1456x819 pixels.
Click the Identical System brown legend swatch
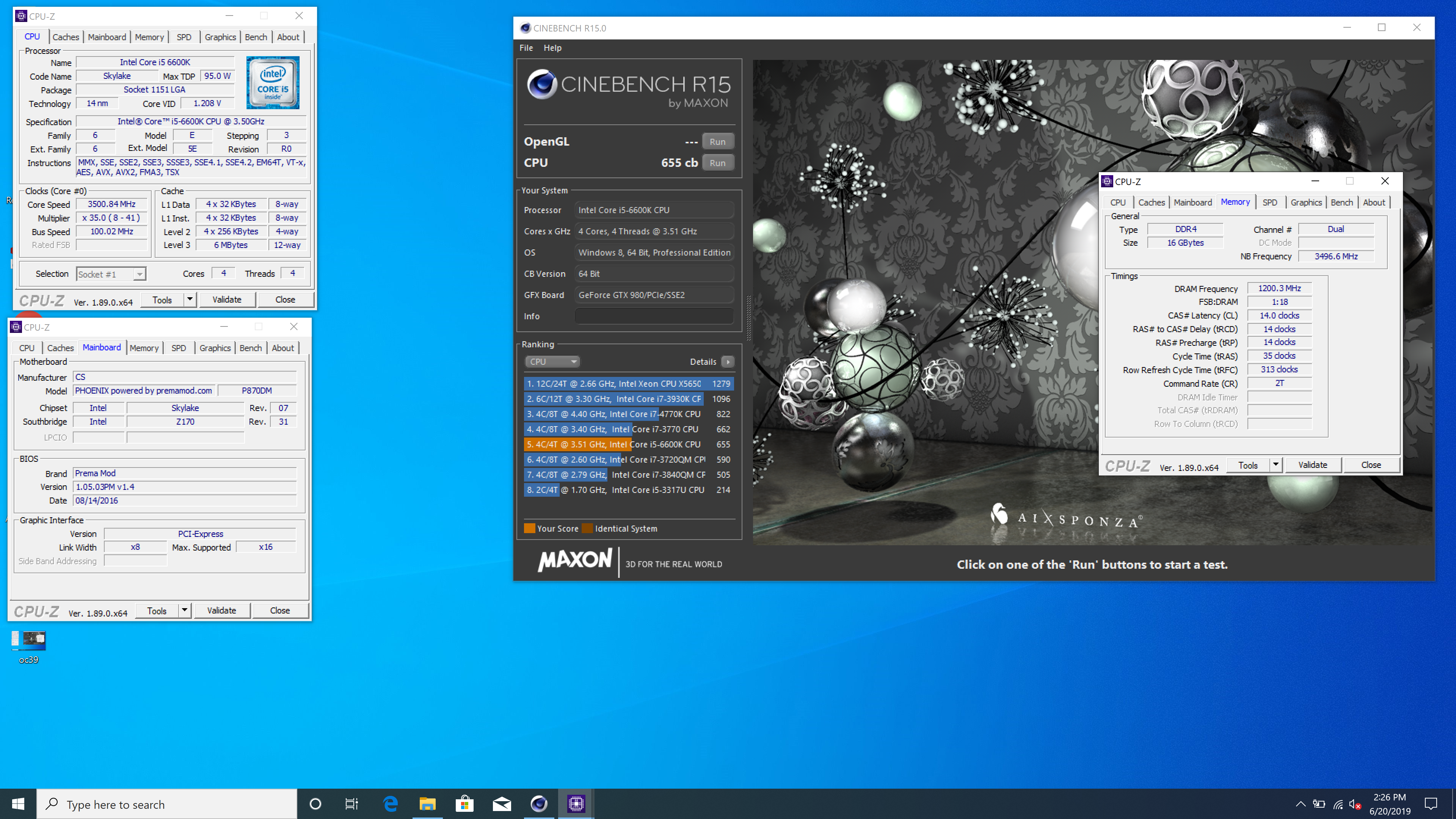pos(587,529)
